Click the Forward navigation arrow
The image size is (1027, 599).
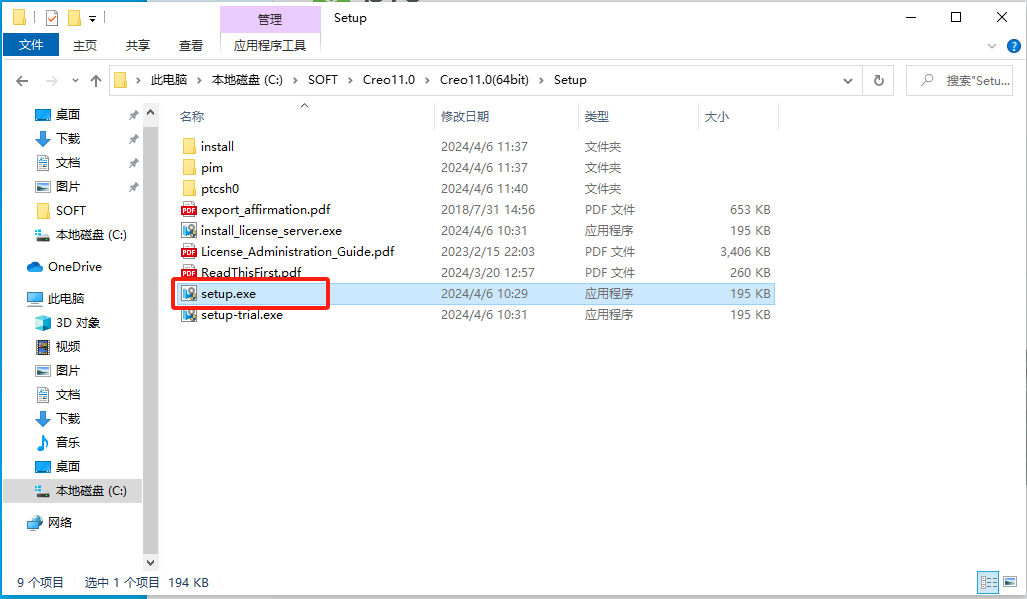click(51, 81)
